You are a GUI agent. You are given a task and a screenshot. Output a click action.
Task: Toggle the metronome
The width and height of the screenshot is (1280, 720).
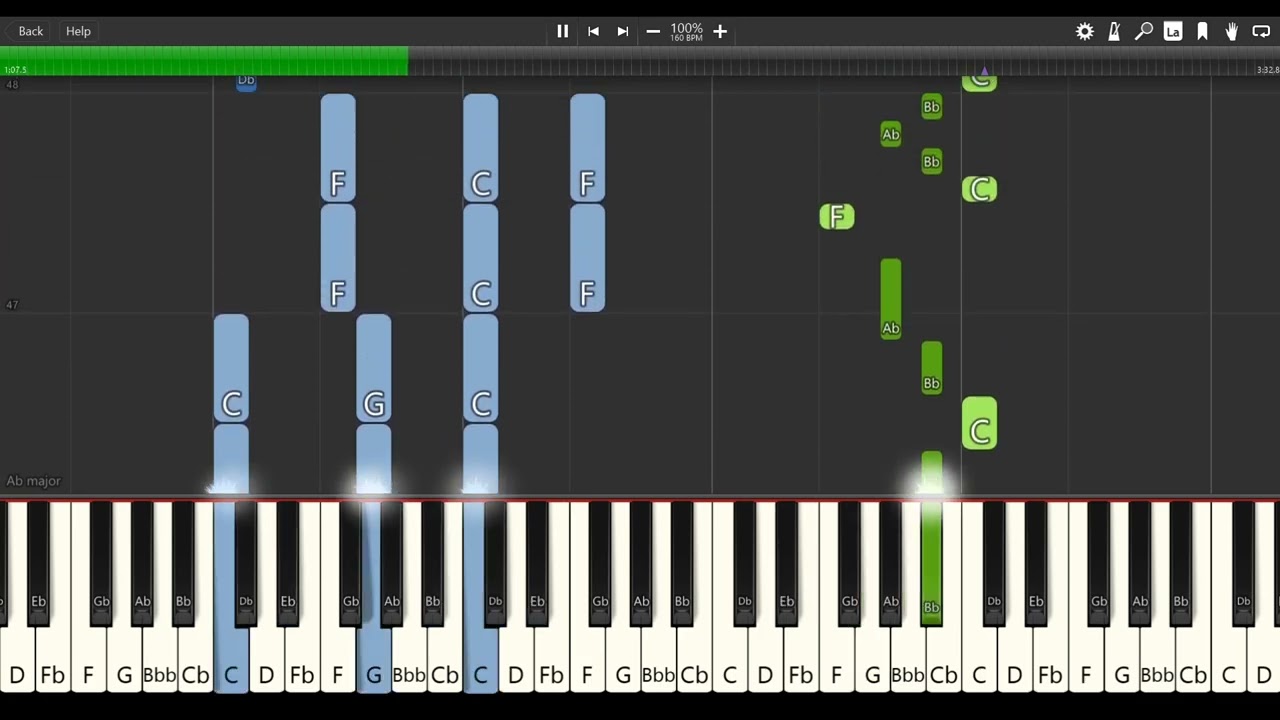tap(1114, 31)
